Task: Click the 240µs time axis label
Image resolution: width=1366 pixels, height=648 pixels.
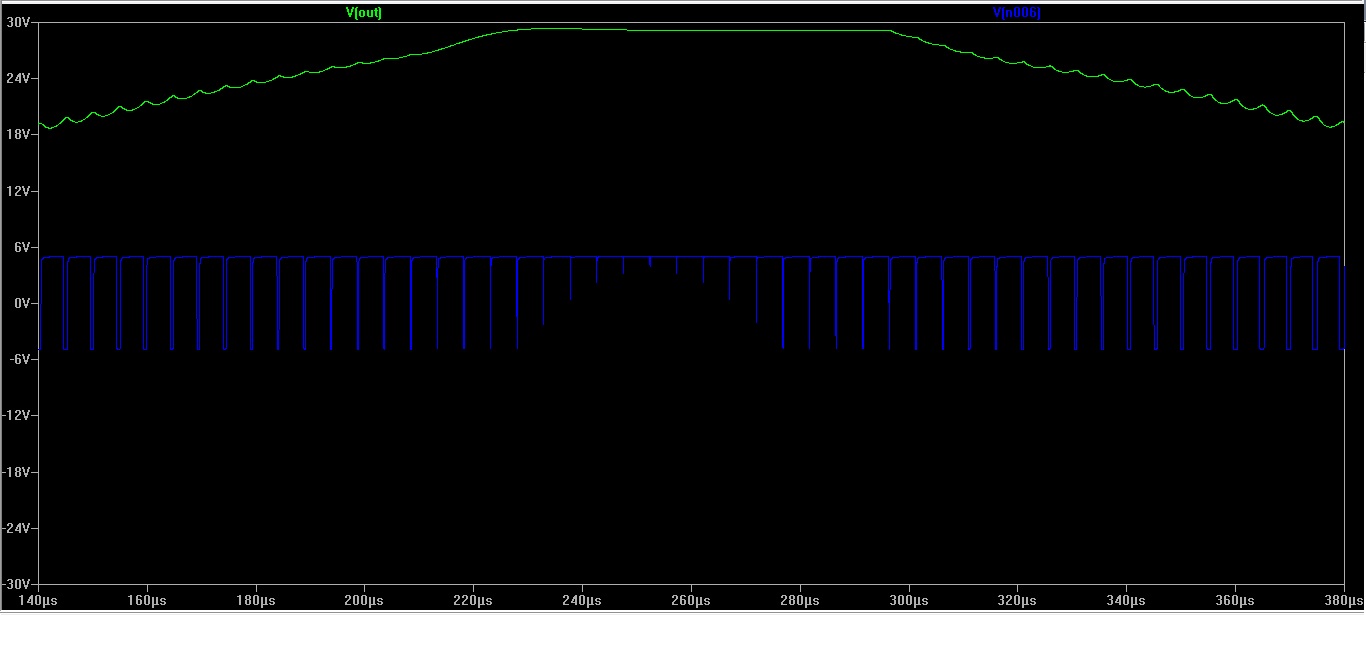Action: click(582, 600)
